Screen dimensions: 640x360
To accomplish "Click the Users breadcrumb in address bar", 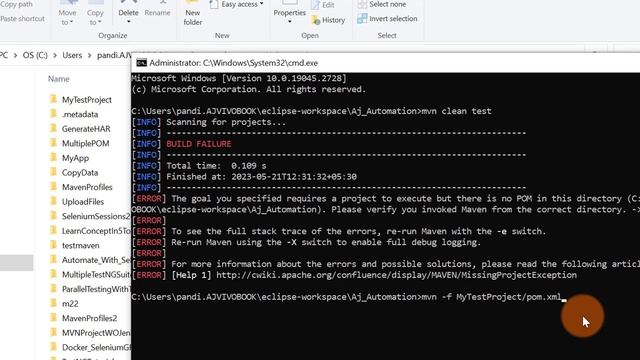I will click(x=72, y=55).
